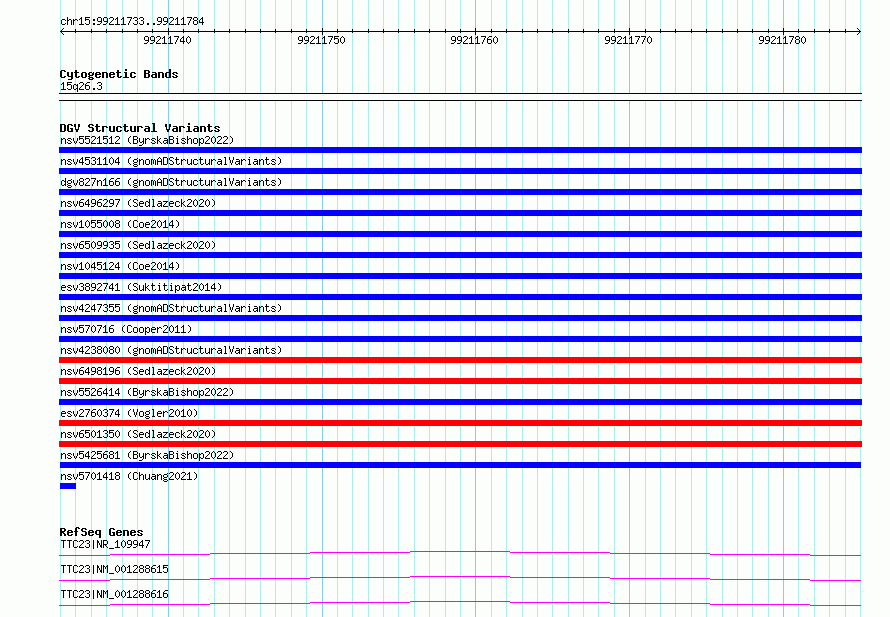Open nsv5526414 (ByrskaBishop2022) label
Viewport: 890px width, 617px height.
[x=146, y=392]
